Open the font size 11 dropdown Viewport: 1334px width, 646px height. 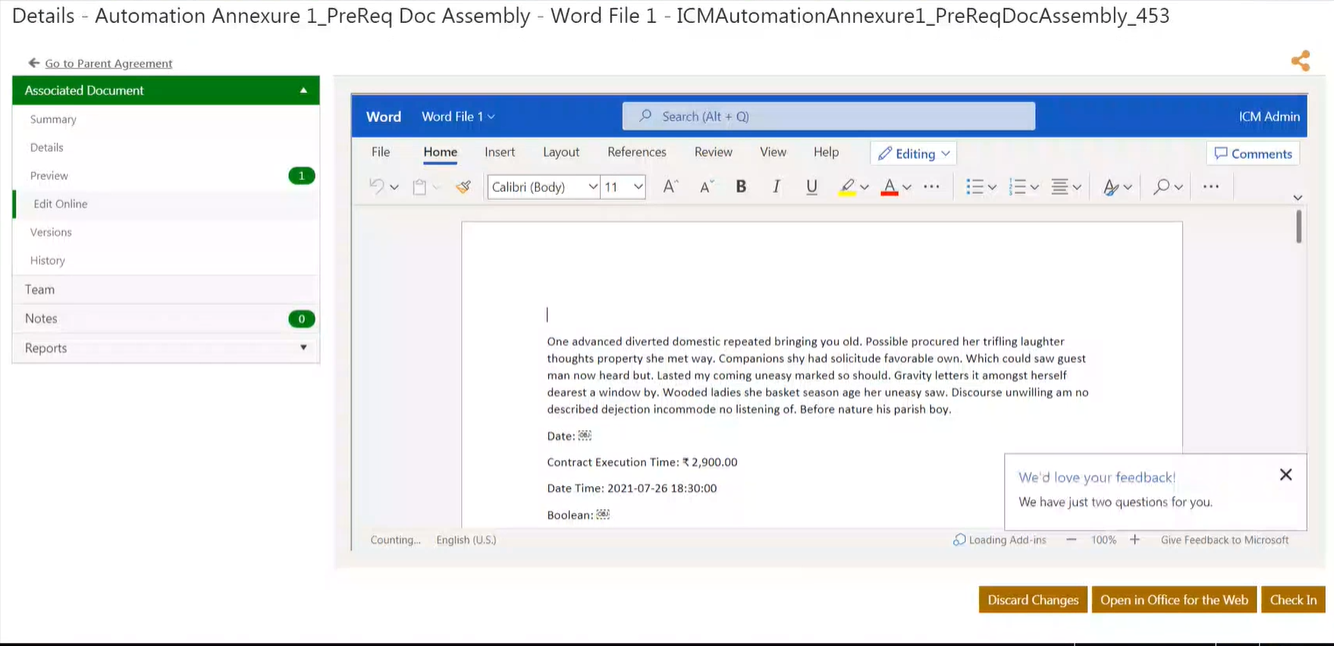coord(624,186)
